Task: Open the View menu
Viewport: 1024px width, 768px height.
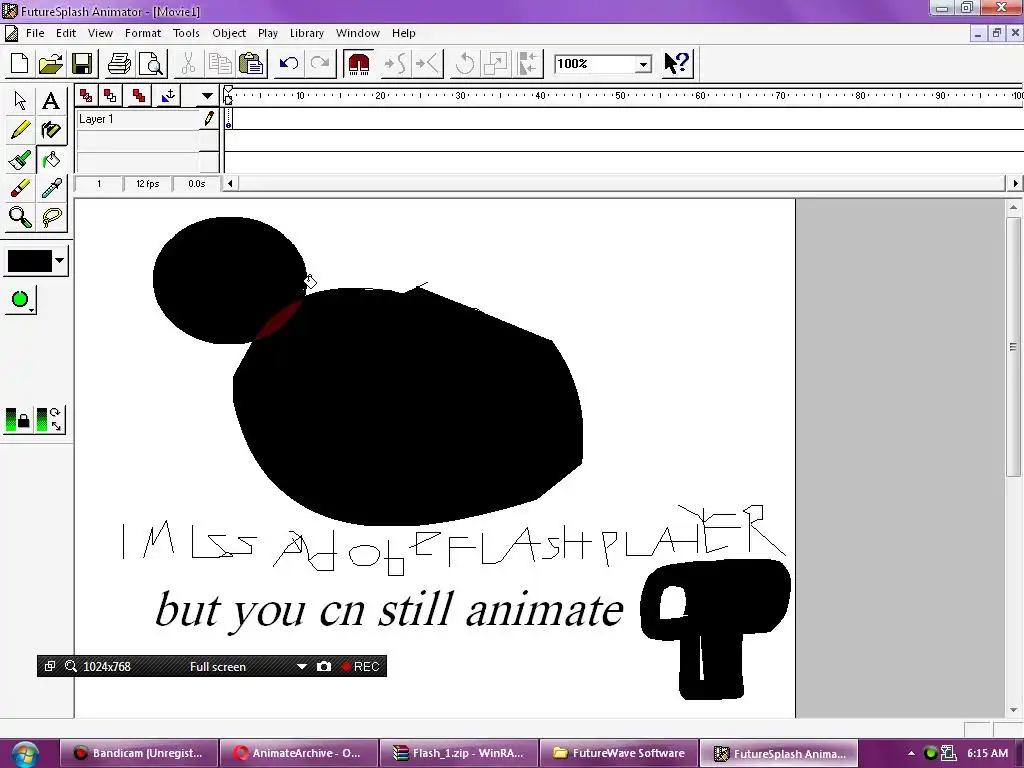Action: tap(100, 33)
